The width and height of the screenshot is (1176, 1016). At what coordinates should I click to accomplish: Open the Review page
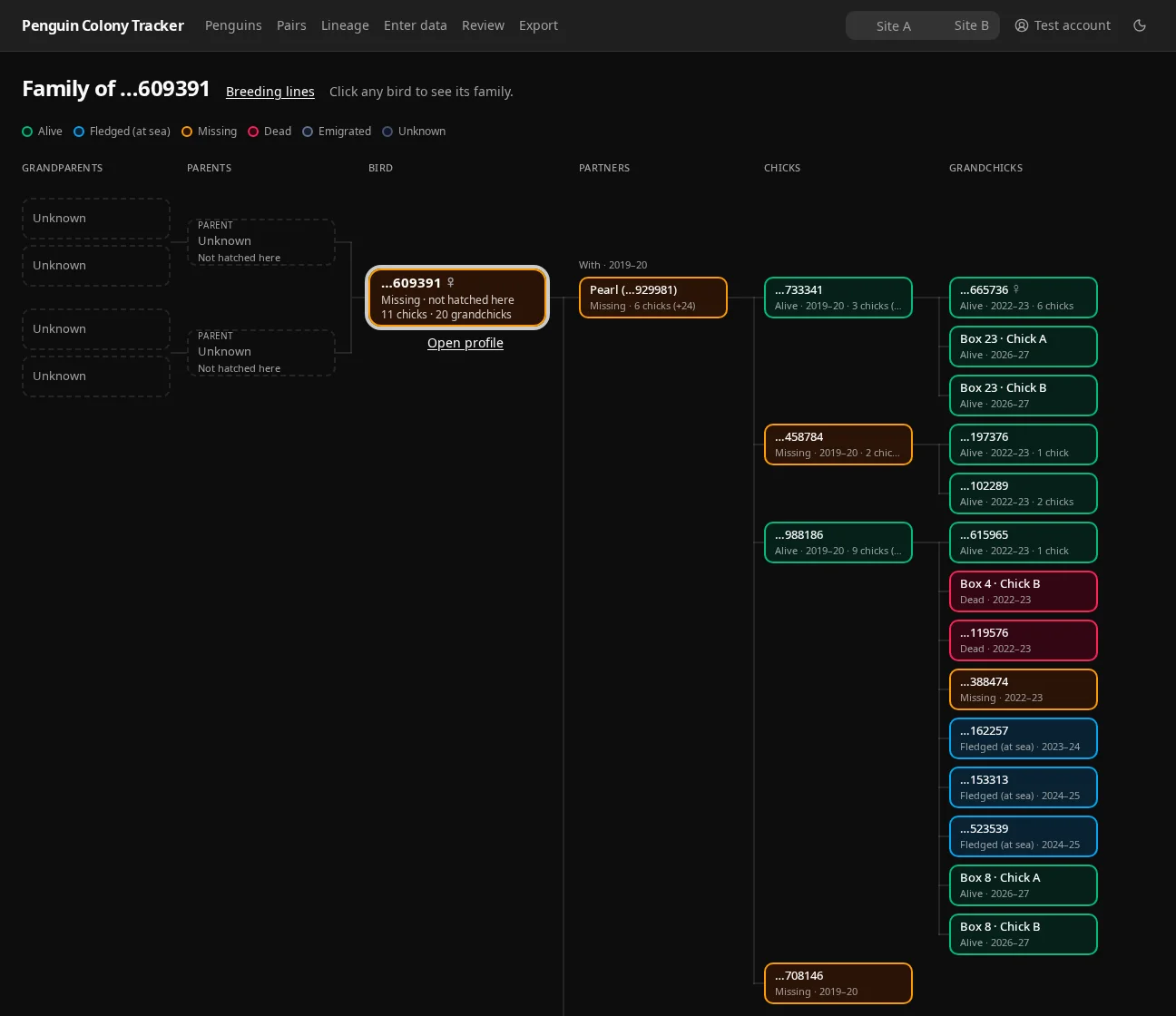pos(483,25)
